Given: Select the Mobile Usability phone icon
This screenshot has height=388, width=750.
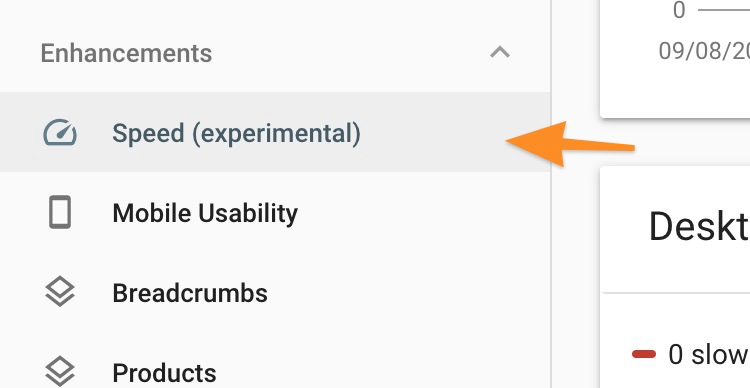Looking at the screenshot, I should click(x=60, y=212).
